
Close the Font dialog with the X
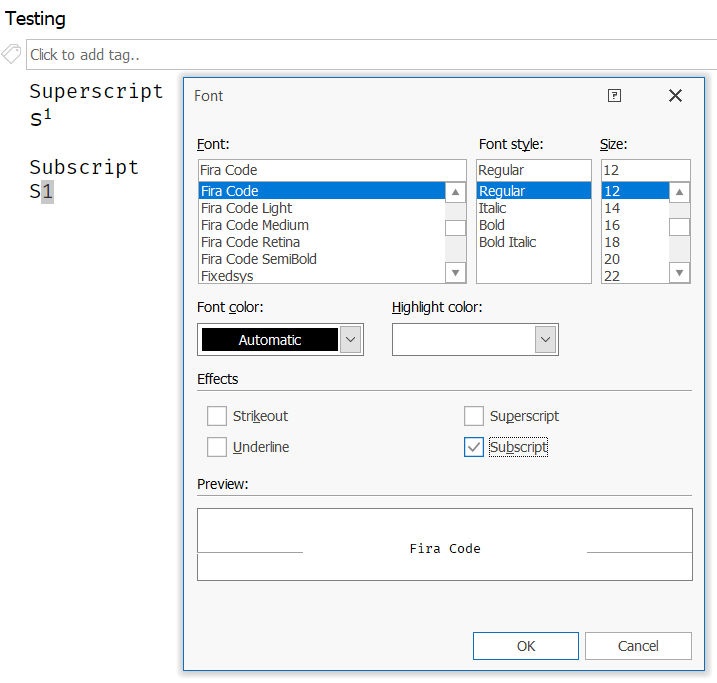tap(675, 96)
